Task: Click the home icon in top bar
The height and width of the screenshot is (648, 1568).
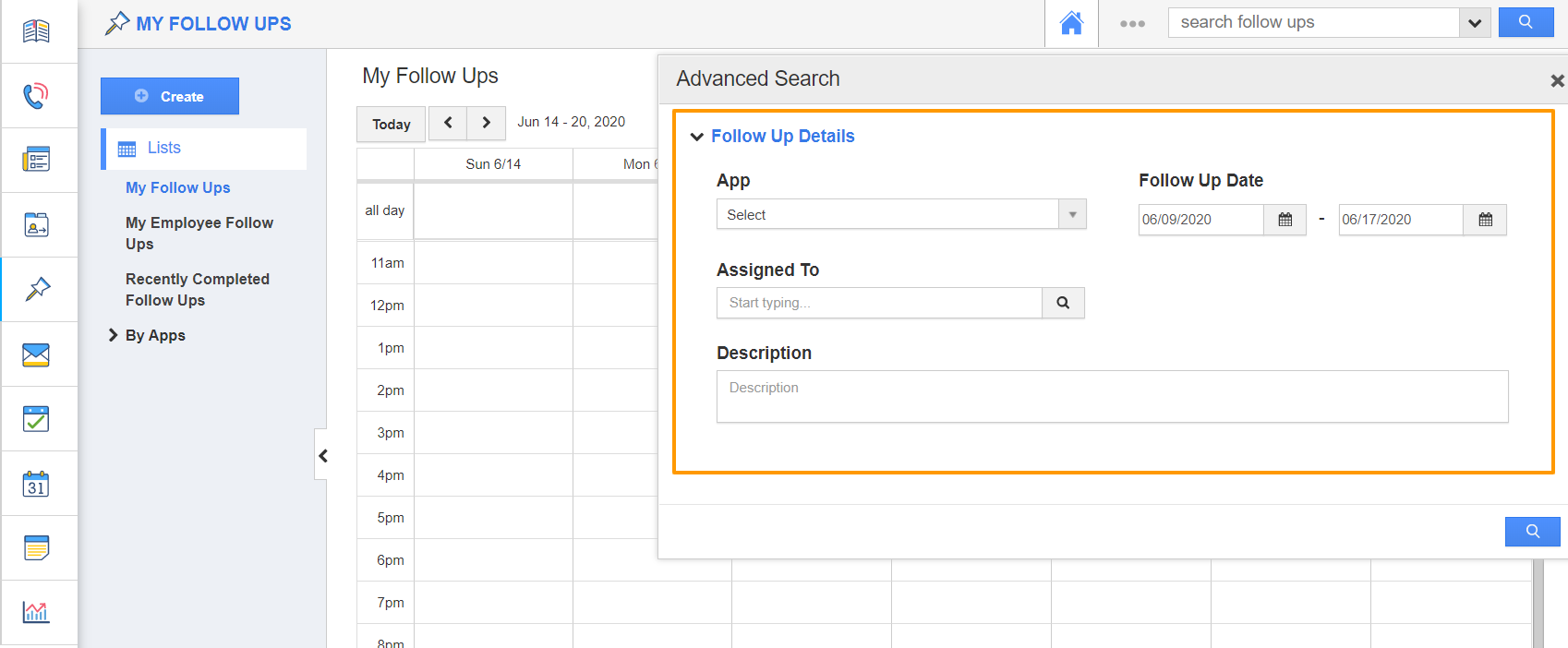Action: tap(1071, 23)
